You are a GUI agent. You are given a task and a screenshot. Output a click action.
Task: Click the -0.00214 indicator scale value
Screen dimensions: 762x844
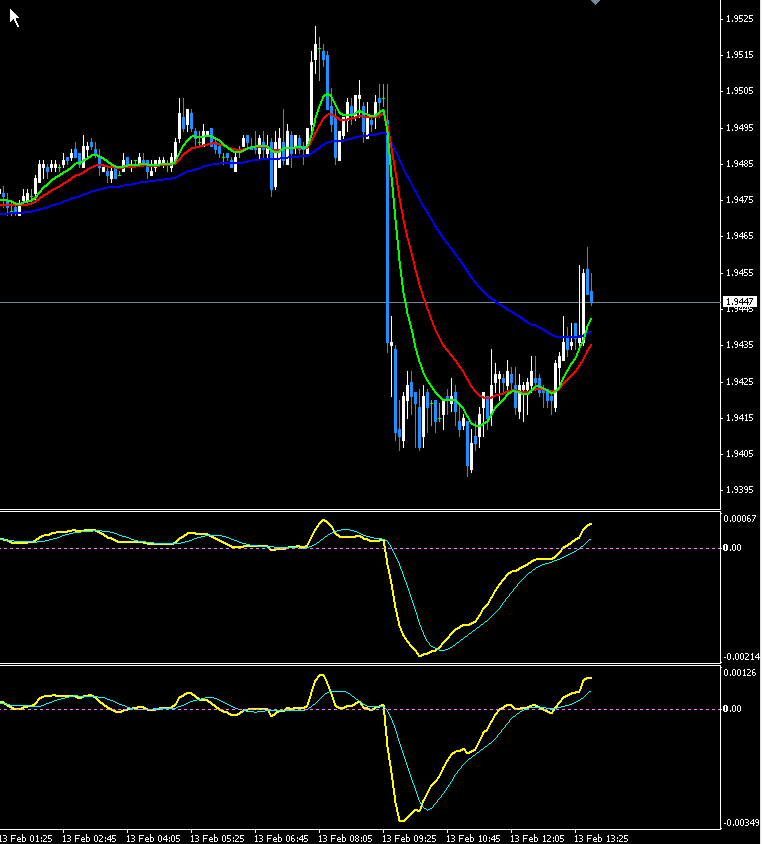tap(740, 656)
